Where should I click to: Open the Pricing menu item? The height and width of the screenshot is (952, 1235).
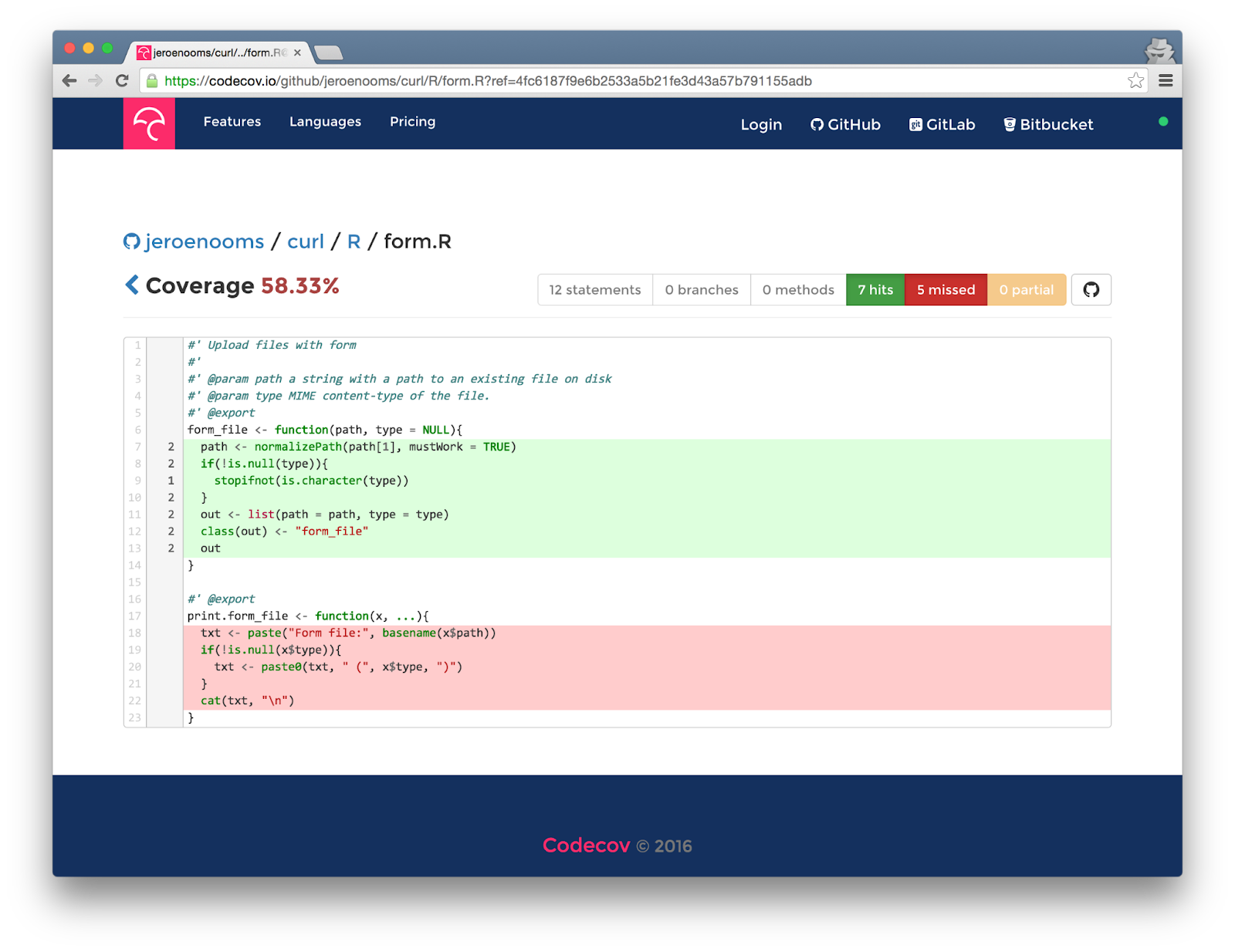[412, 122]
